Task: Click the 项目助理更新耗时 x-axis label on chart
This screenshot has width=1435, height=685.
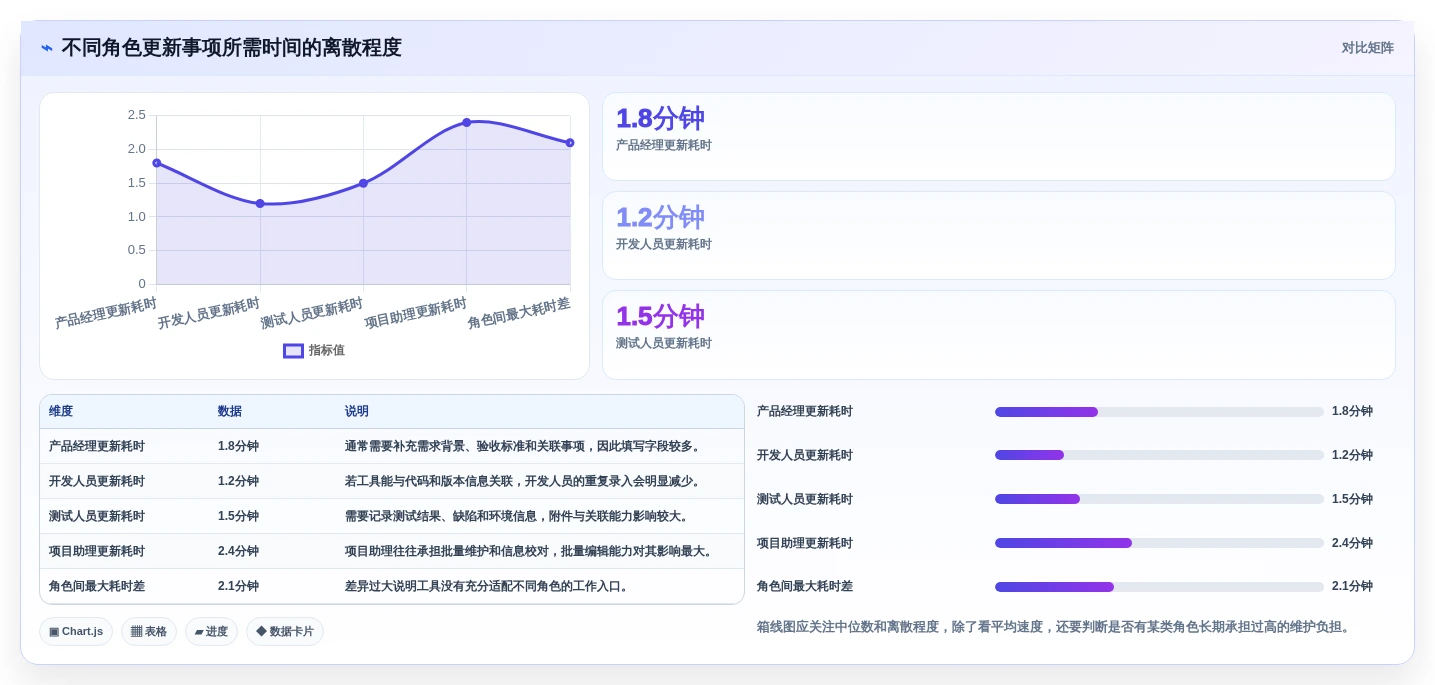Action: 416,313
